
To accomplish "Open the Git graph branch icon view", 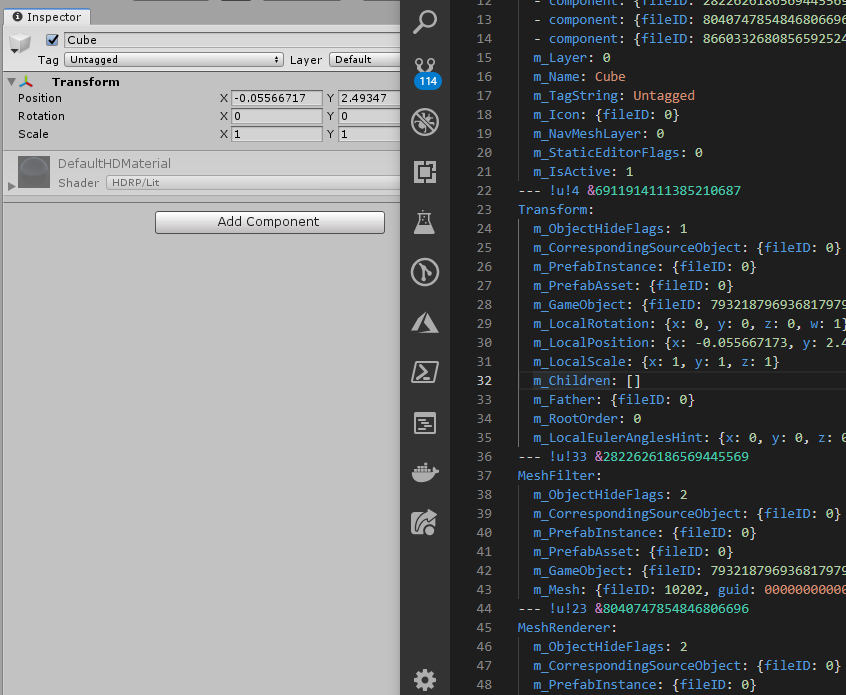I will coord(425,272).
